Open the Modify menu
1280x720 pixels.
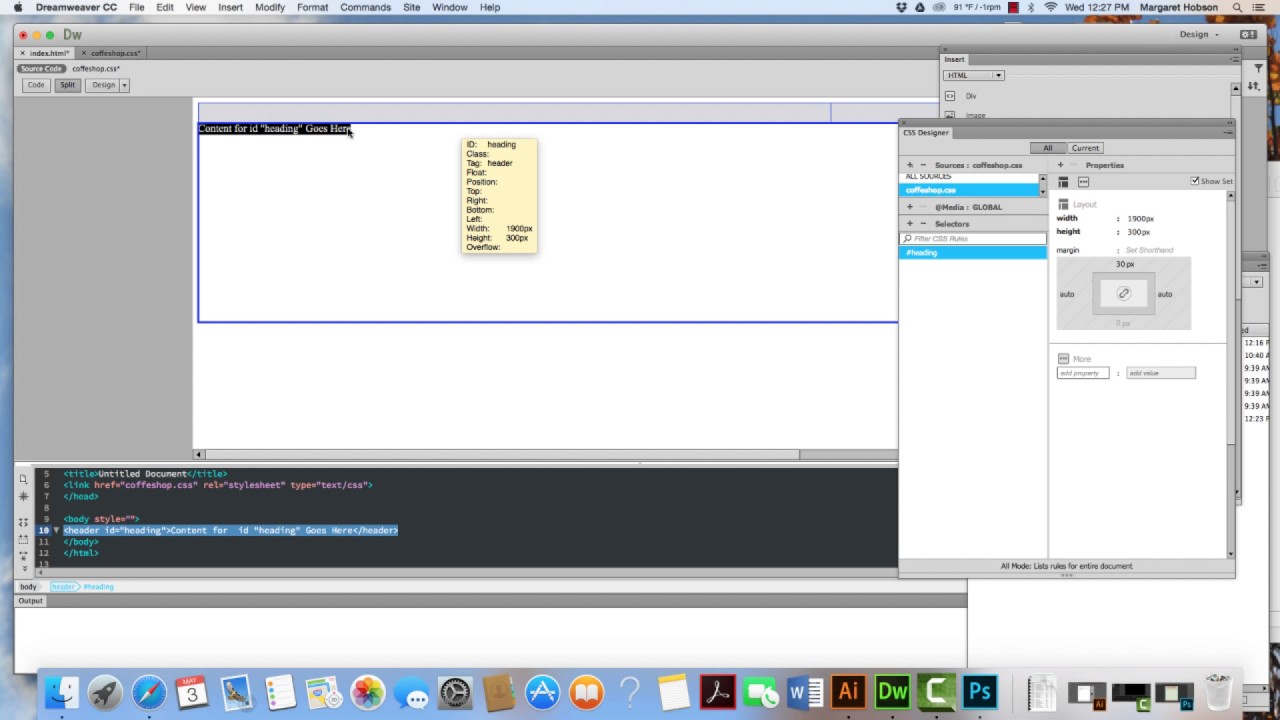point(269,7)
